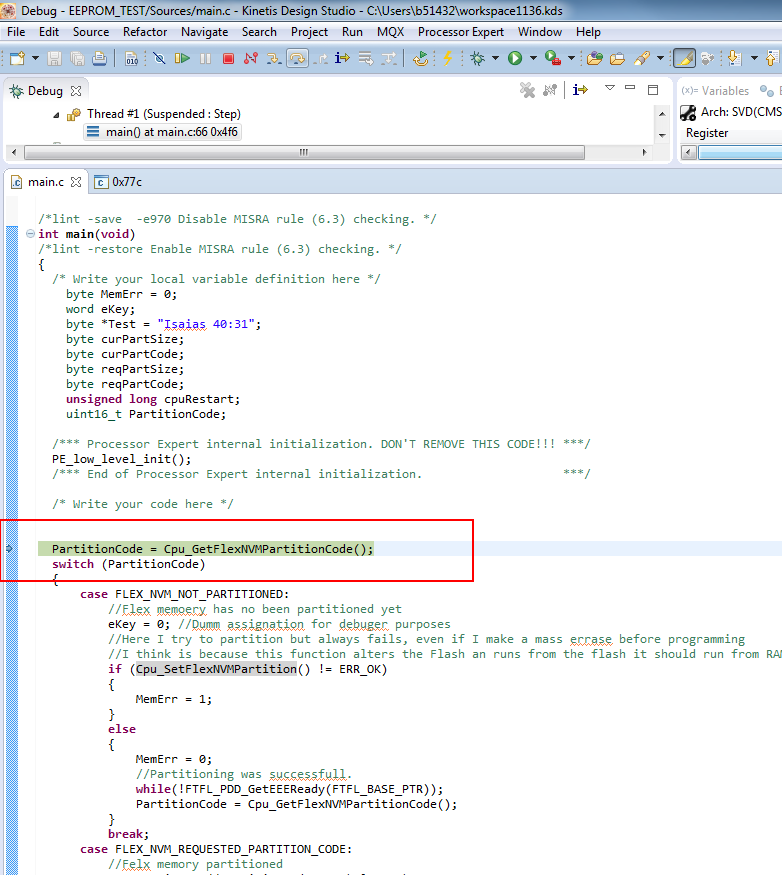Viewport: 782px width, 875px height.
Task: Open the Search menu
Action: coord(259,32)
